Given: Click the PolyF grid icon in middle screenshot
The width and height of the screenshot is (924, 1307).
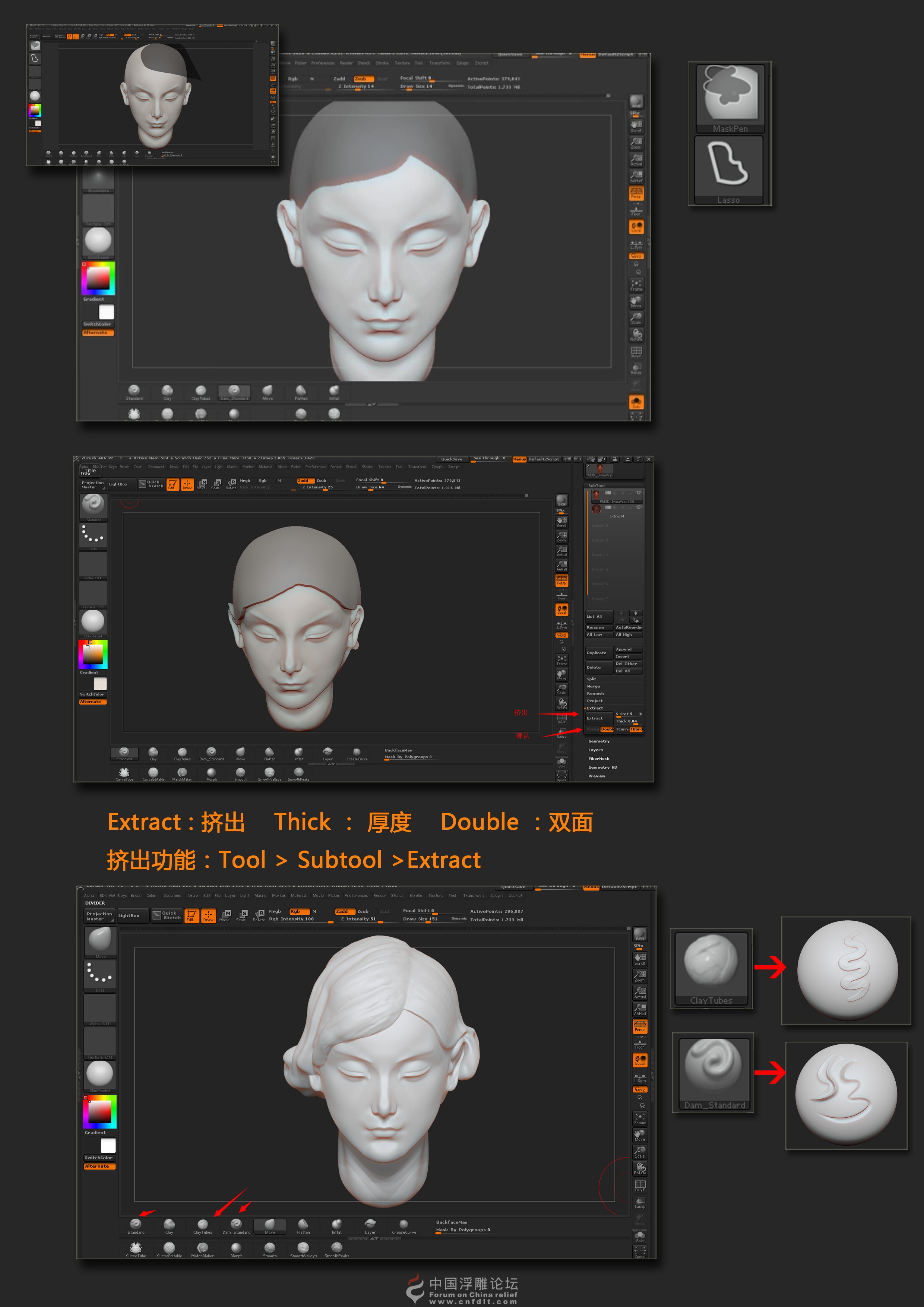Looking at the screenshot, I should [x=561, y=718].
